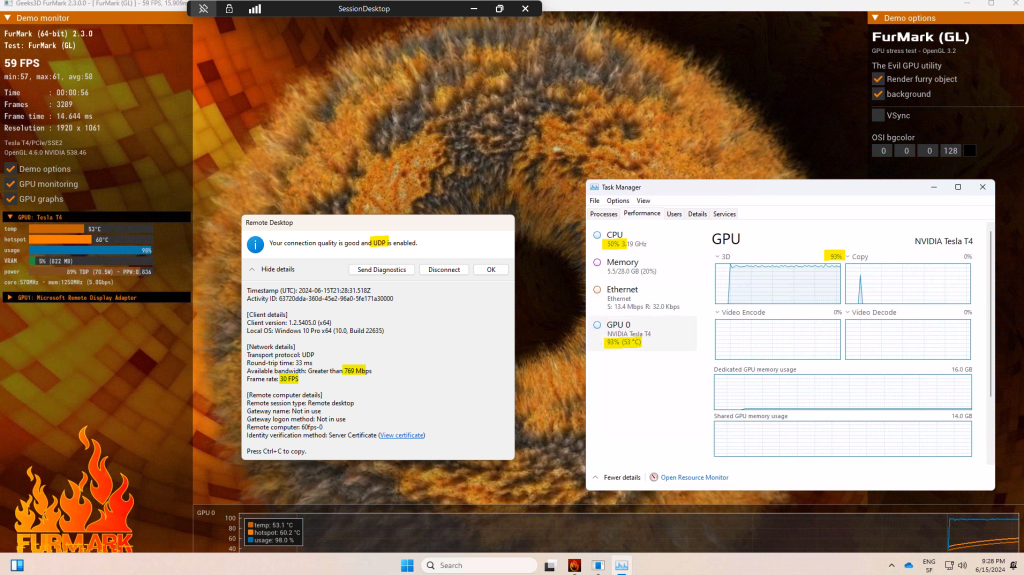The height and width of the screenshot is (575, 1024).
Task: Open Task Manager View menu
Action: click(643, 201)
